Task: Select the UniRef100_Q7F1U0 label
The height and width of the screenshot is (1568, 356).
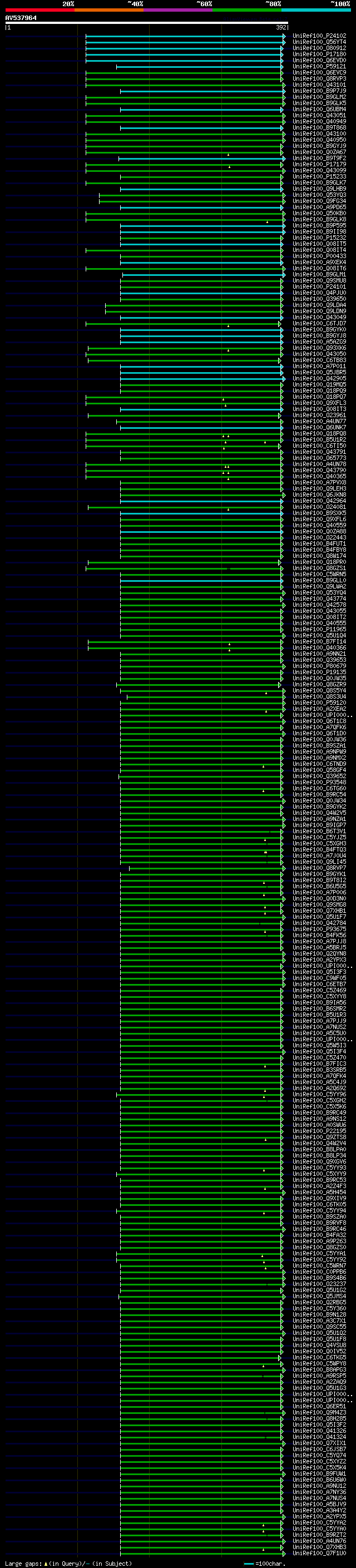Action: coord(319,1553)
